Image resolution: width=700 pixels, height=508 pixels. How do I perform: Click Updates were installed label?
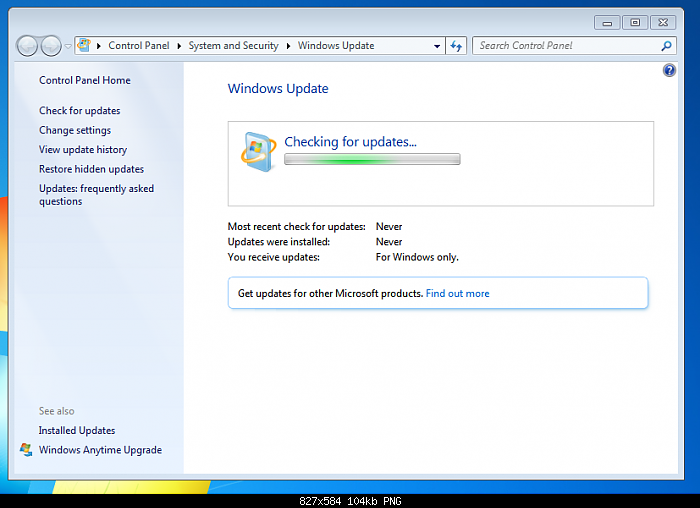coord(279,242)
